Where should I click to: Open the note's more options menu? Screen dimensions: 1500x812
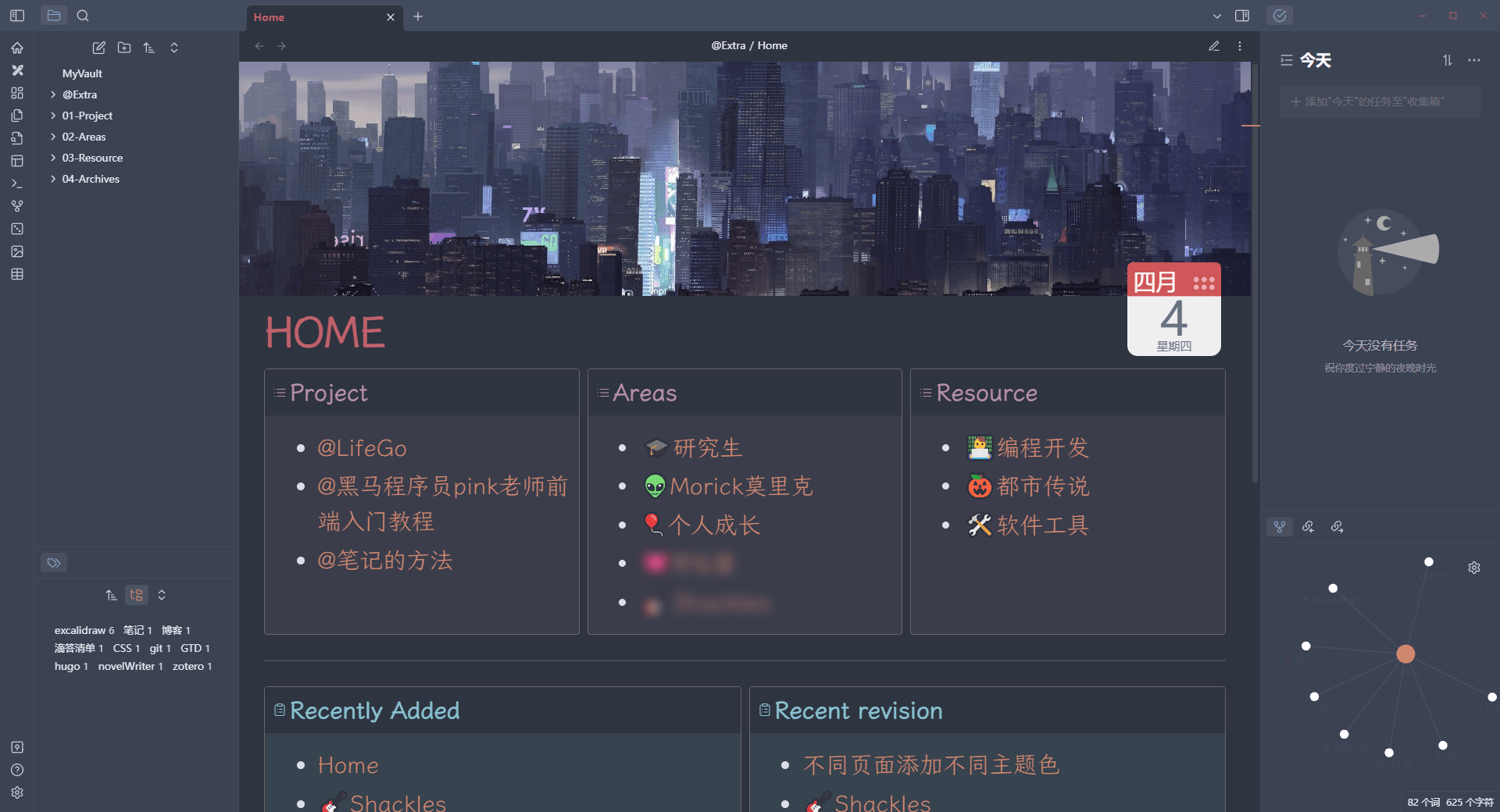(x=1240, y=46)
